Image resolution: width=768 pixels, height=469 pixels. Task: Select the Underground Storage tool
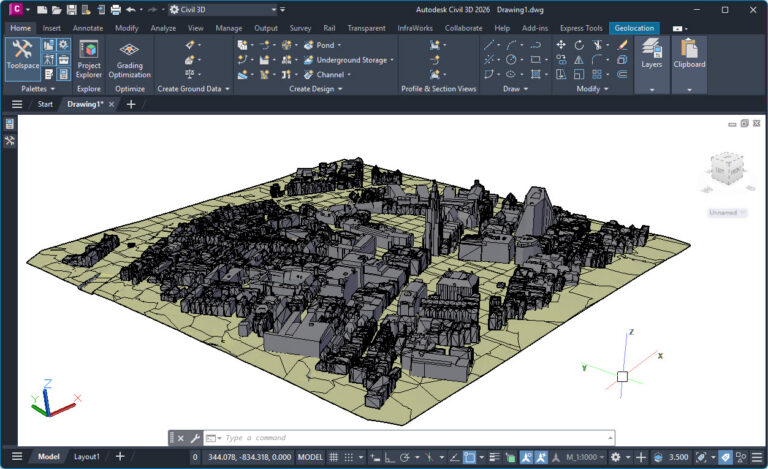point(351,60)
